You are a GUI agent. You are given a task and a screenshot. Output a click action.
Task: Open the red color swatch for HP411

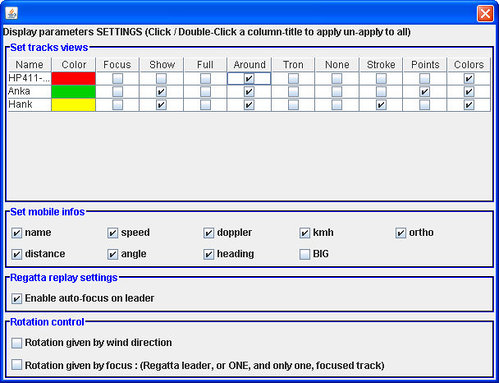[74, 79]
